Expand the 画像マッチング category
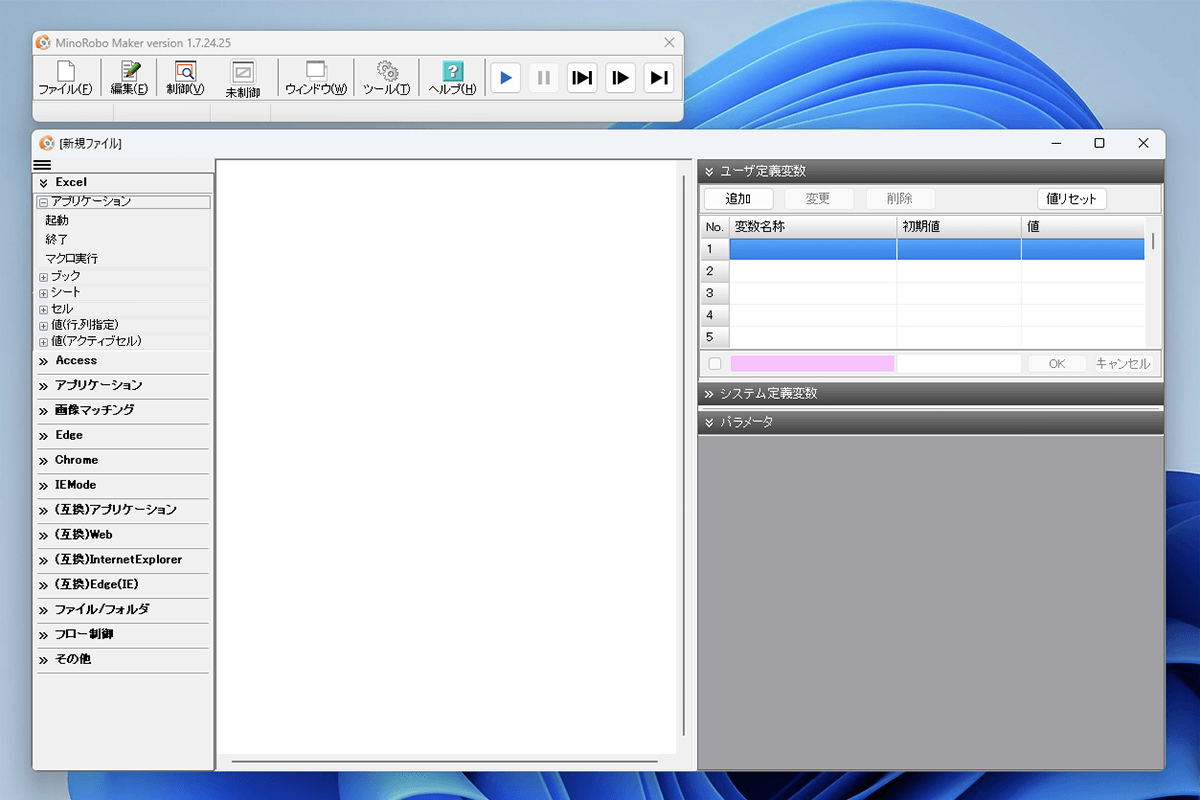Viewport: 1200px width, 800px height. point(123,411)
